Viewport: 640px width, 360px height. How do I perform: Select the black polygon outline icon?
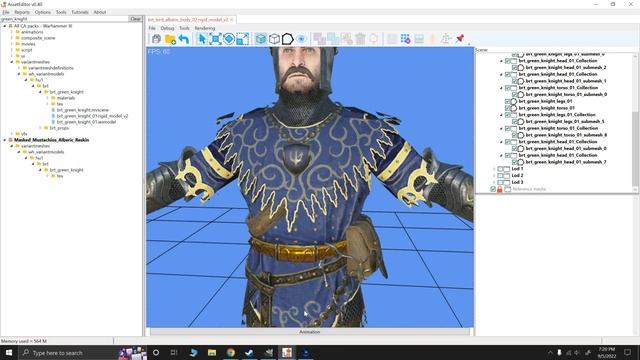288,39
